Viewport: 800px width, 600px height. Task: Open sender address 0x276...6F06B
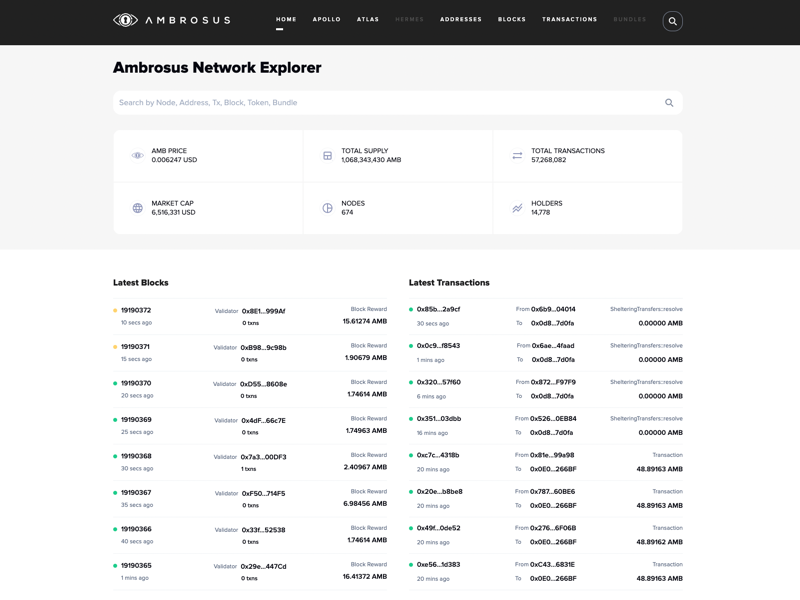click(553, 528)
